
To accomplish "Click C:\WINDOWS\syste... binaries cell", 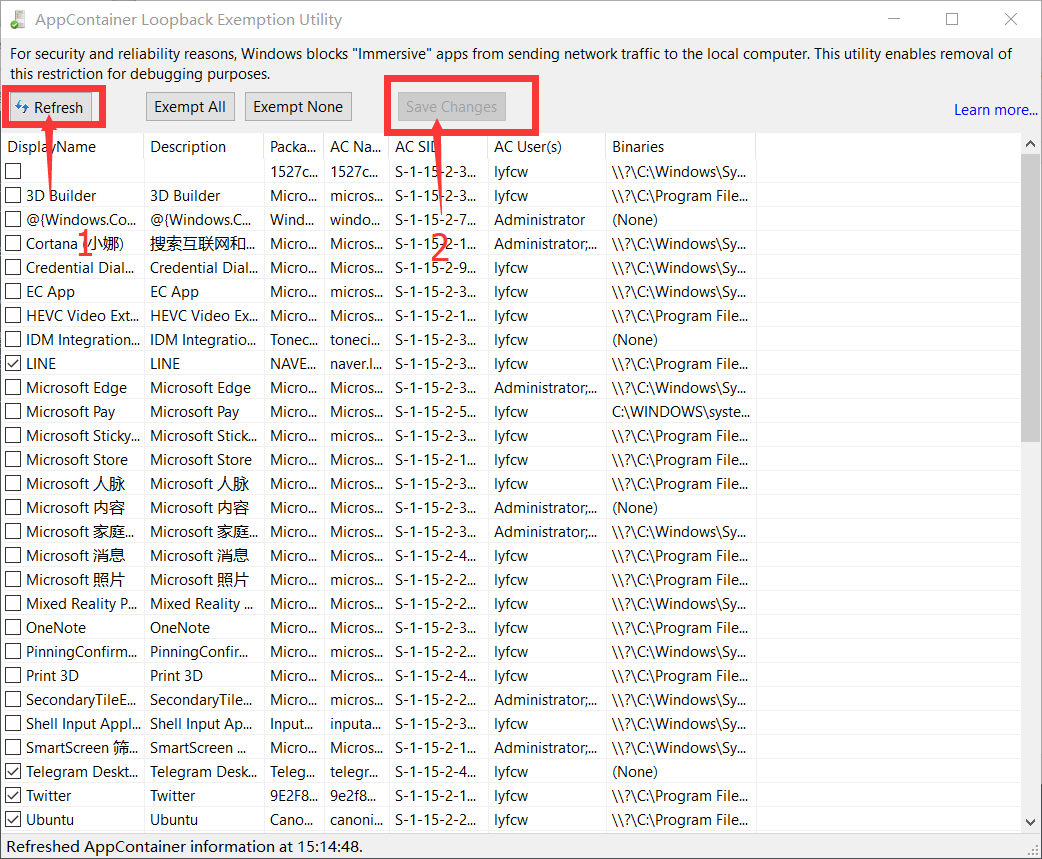I will [x=680, y=412].
